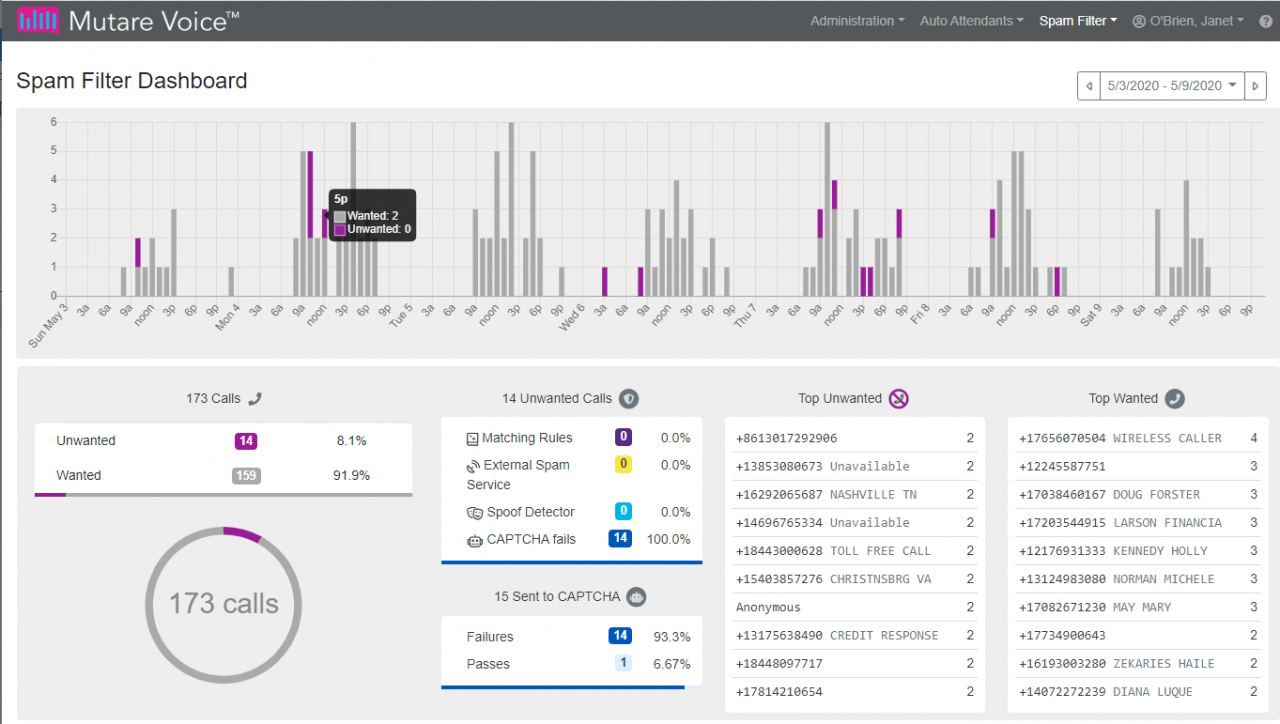Select wanted caller NORMAN MICHELE

click(1138, 579)
